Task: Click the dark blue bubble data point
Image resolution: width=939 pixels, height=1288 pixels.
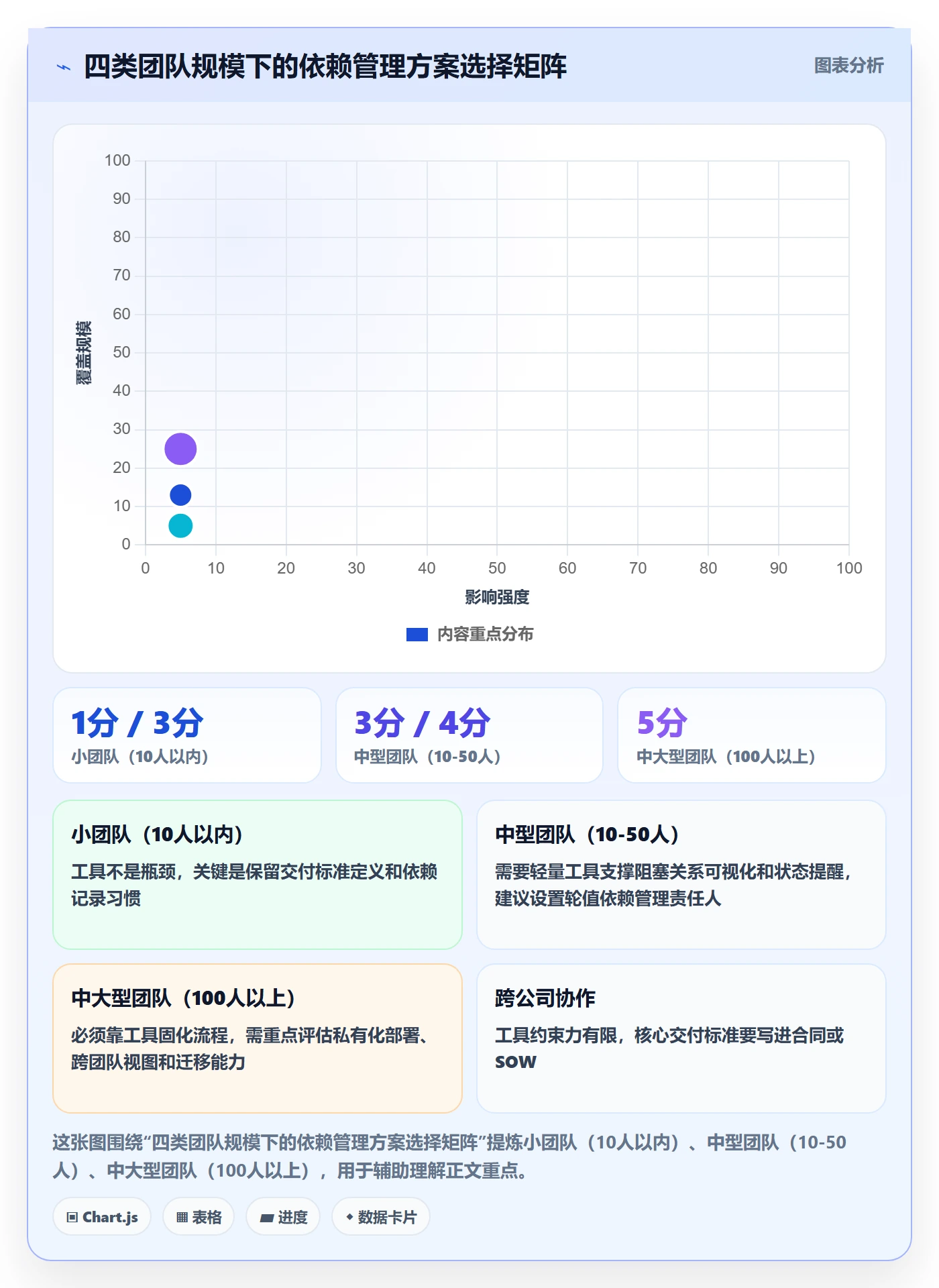Action: pos(180,495)
